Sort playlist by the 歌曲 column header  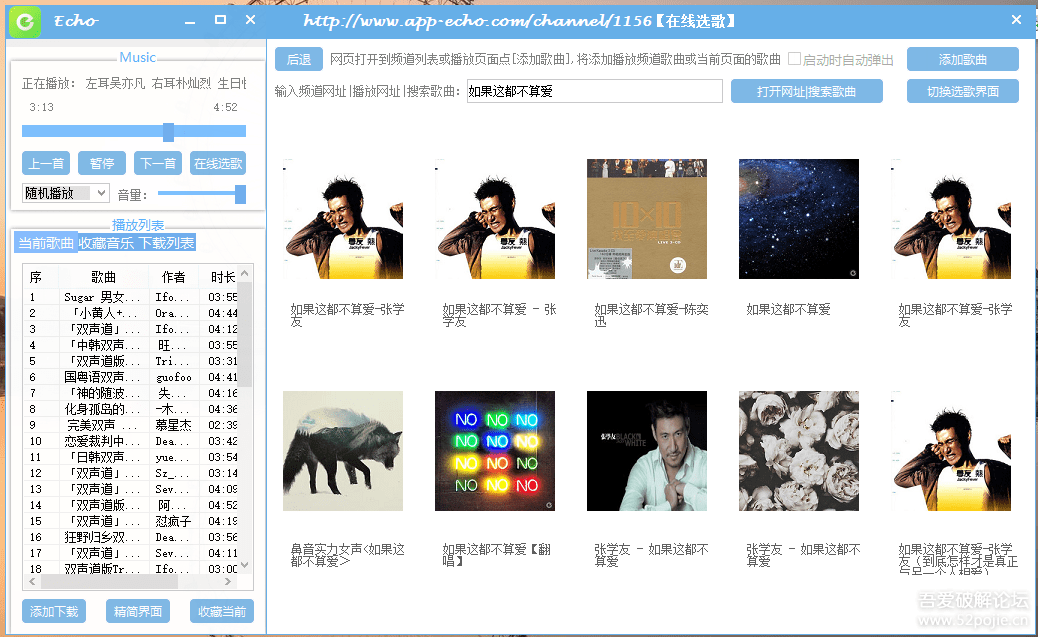pos(103,277)
